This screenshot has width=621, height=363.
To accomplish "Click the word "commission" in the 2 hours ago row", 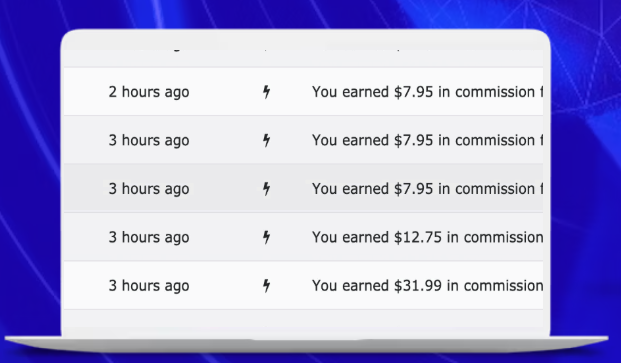I will click(x=495, y=92).
